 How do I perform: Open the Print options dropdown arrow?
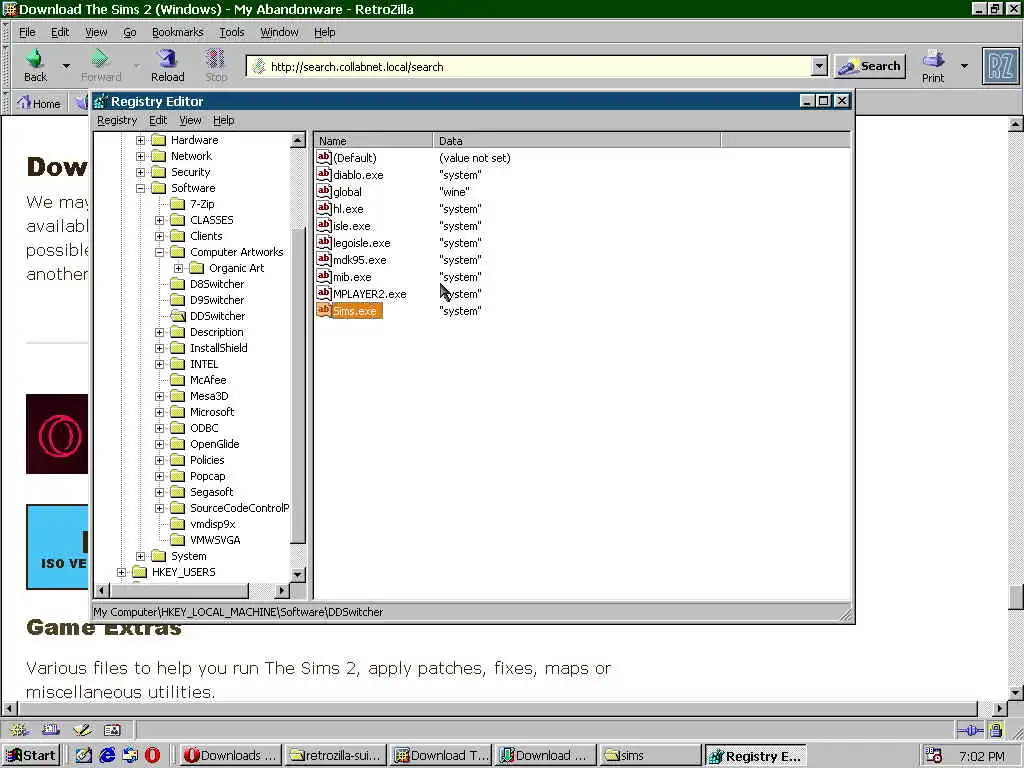tap(964, 66)
